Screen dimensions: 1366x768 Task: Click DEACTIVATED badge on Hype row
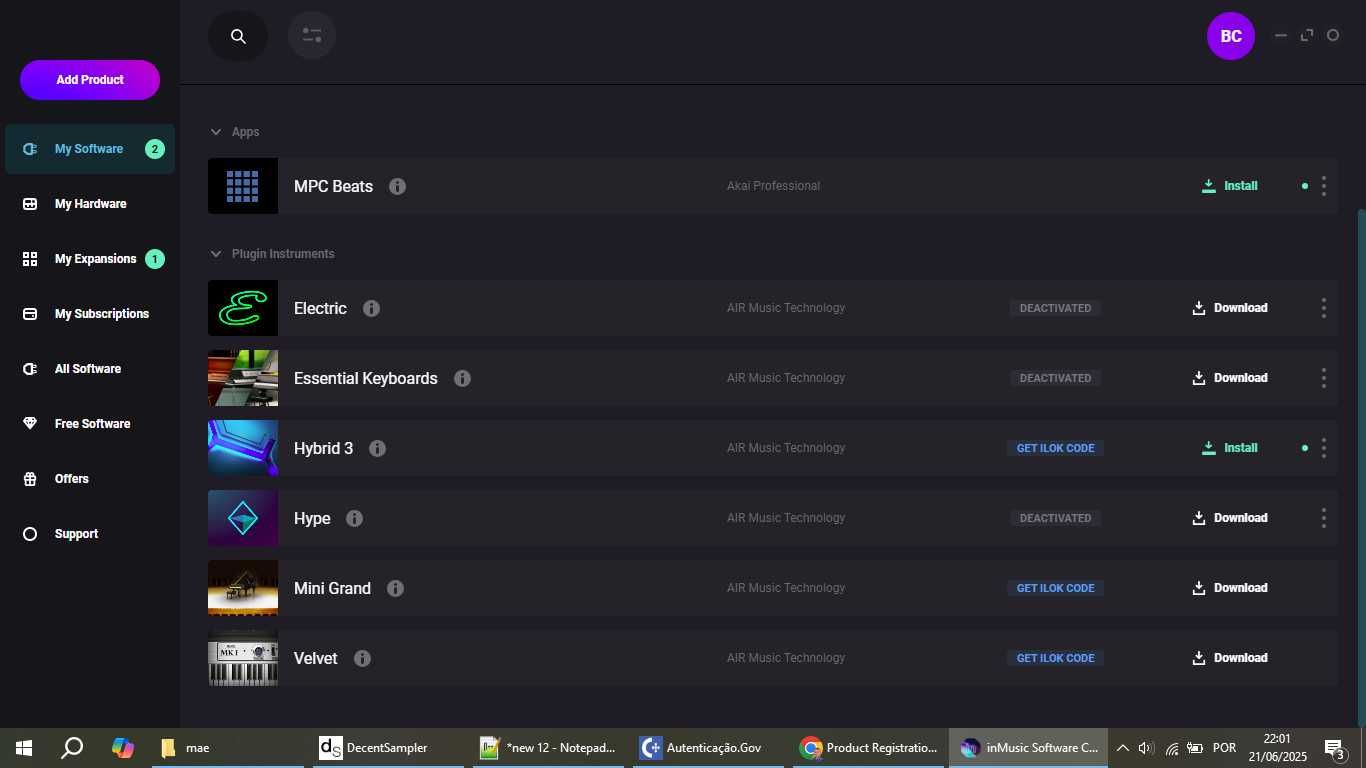[x=1055, y=518]
